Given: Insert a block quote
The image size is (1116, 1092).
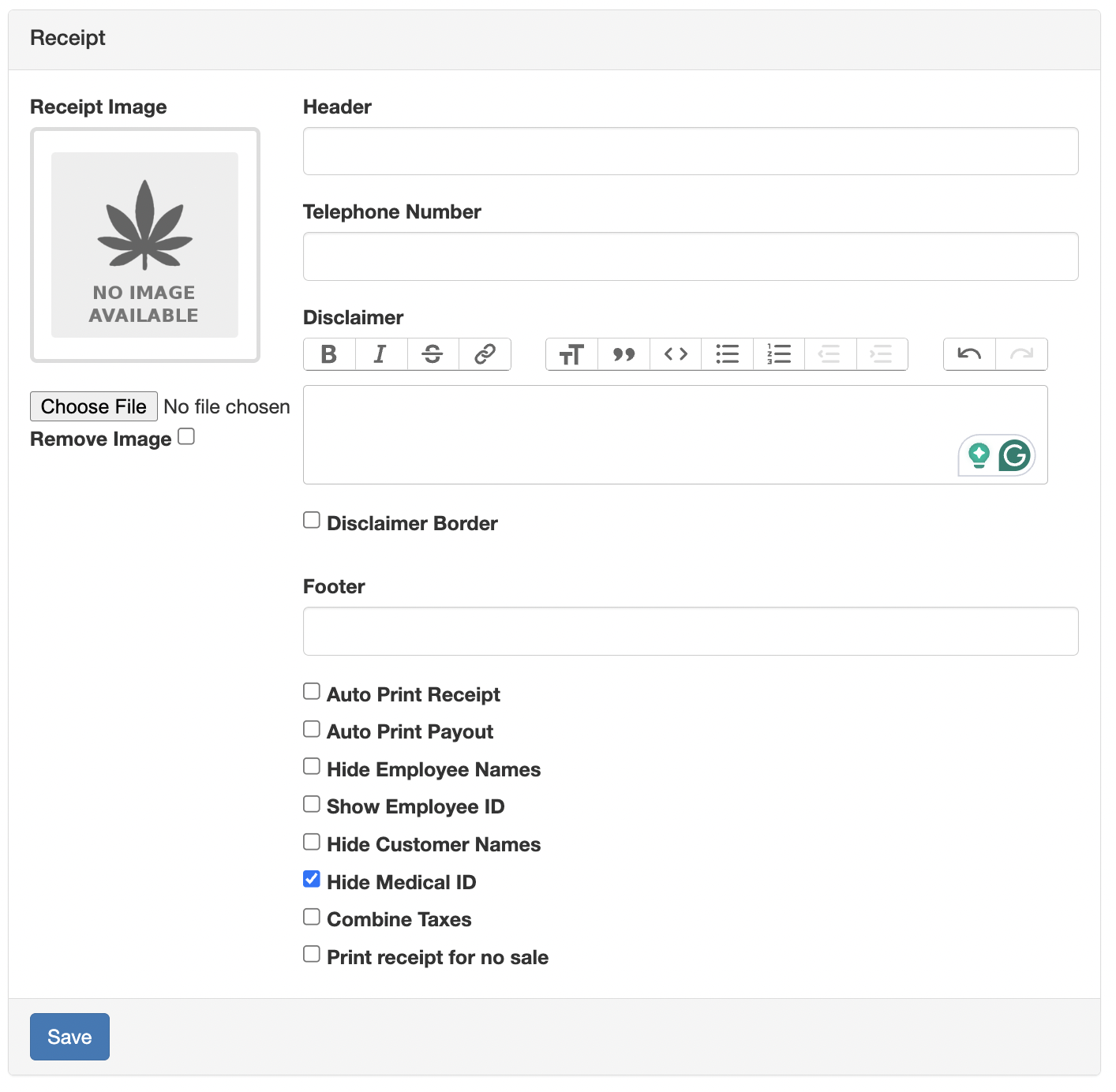Looking at the screenshot, I should click(624, 354).
